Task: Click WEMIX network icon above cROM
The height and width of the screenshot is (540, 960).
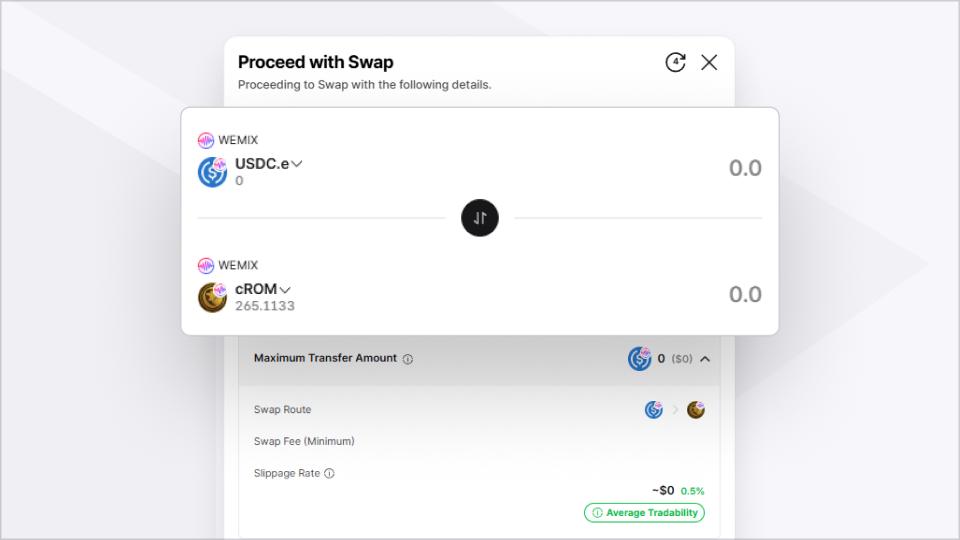Action: click(x=206, y=265)
